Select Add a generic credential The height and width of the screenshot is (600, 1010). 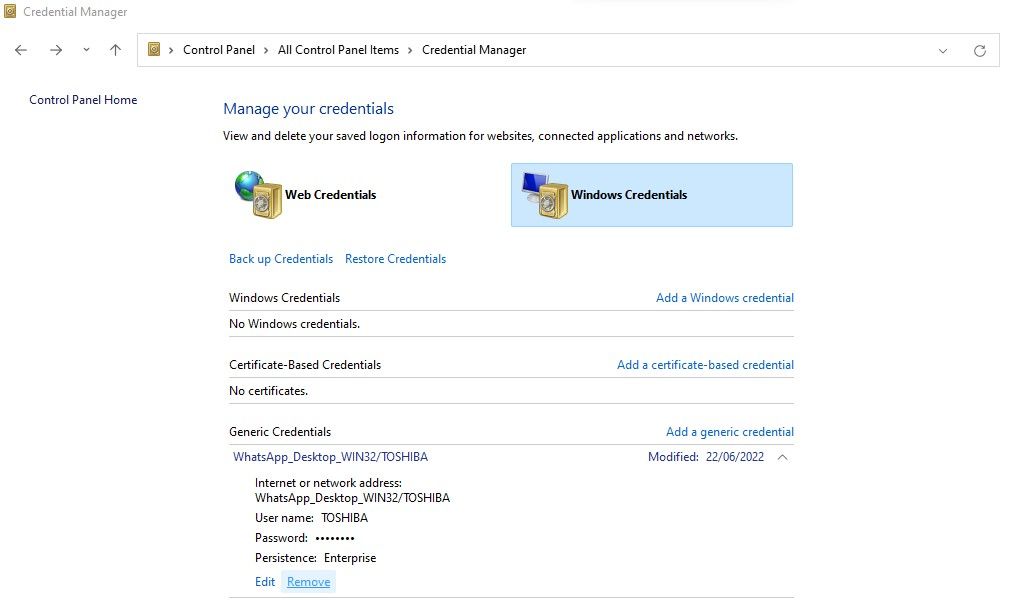pos(729,431)
